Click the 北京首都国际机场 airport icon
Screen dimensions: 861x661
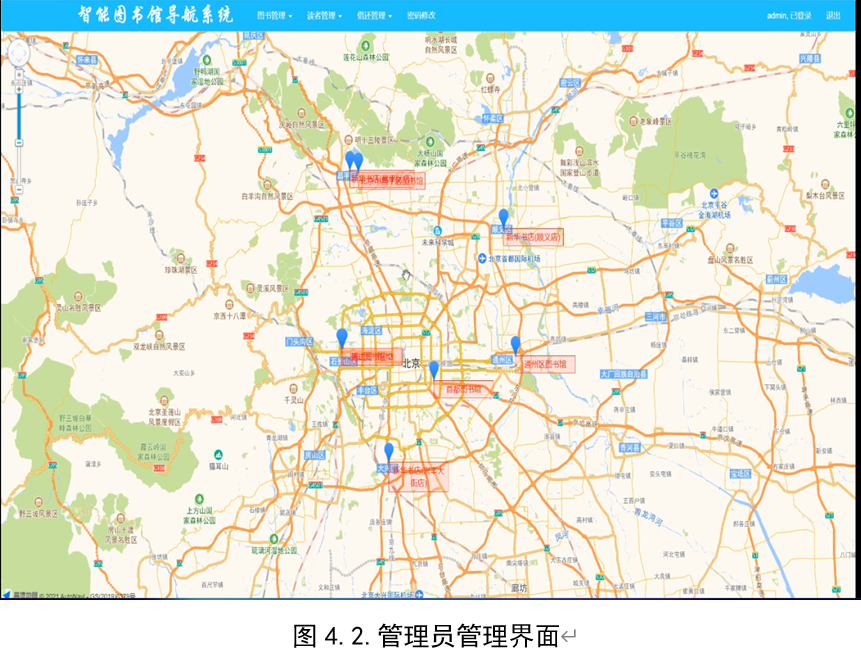click(x=483, y=257)
